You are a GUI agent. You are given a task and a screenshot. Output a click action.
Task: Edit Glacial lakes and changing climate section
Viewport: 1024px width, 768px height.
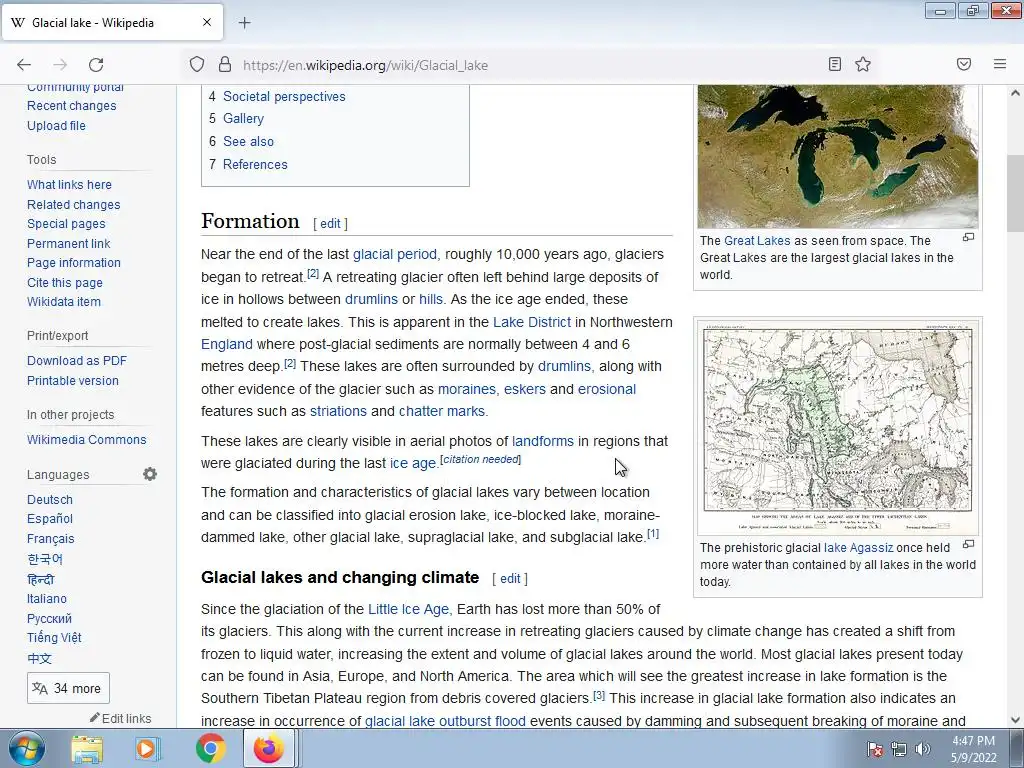[x=510, y=579]
